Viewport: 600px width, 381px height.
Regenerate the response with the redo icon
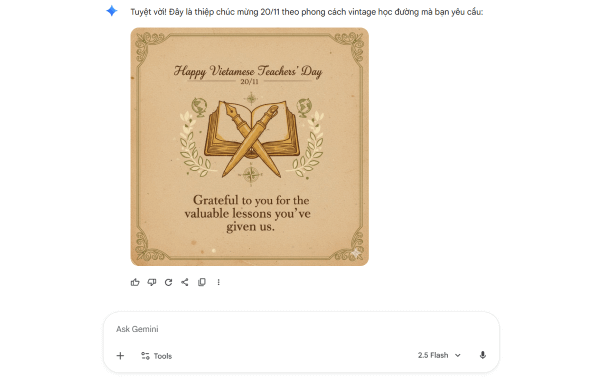point(168,282)
